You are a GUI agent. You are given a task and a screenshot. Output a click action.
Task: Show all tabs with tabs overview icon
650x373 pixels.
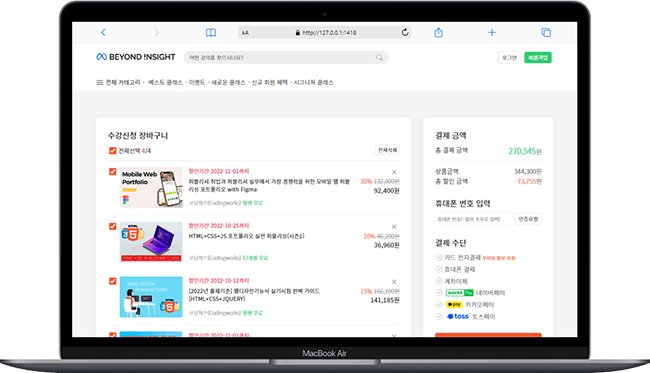pos(546,32)
